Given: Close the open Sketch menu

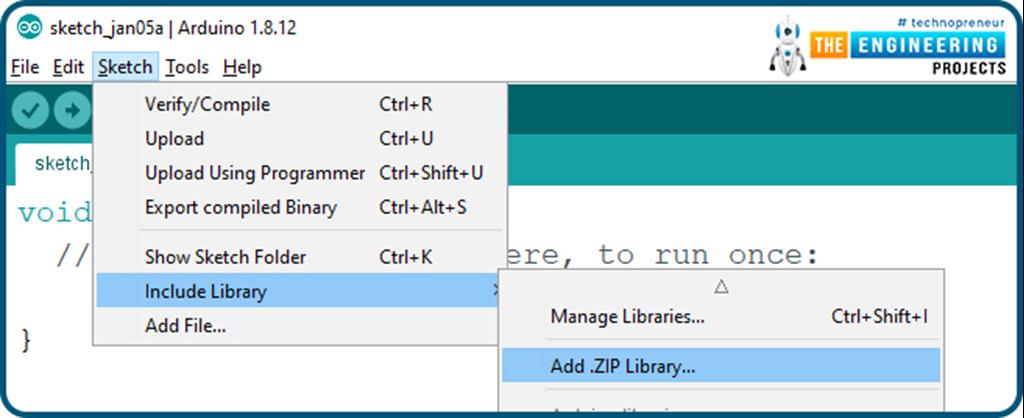Looking at the screenshot, I should (x=125, y=67).
